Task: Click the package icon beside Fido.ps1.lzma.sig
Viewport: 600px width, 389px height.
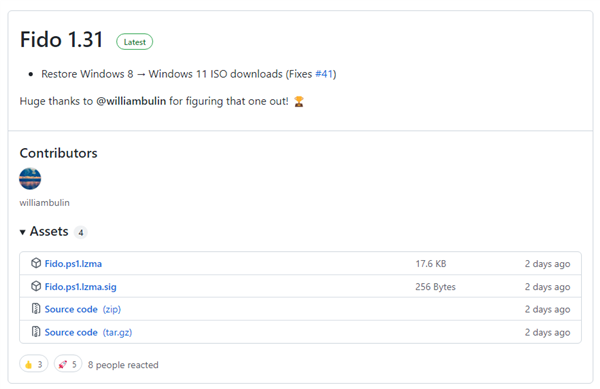Action: [x=36, y=286]
